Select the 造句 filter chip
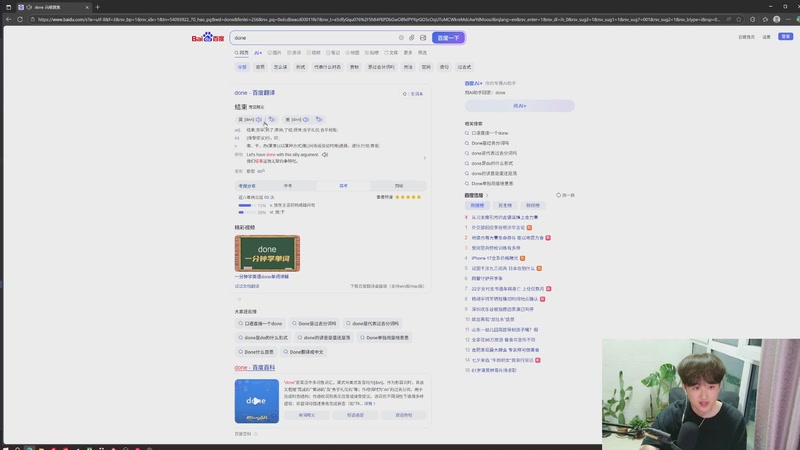This screenshot has height=450, width=800. click(444, 67)
